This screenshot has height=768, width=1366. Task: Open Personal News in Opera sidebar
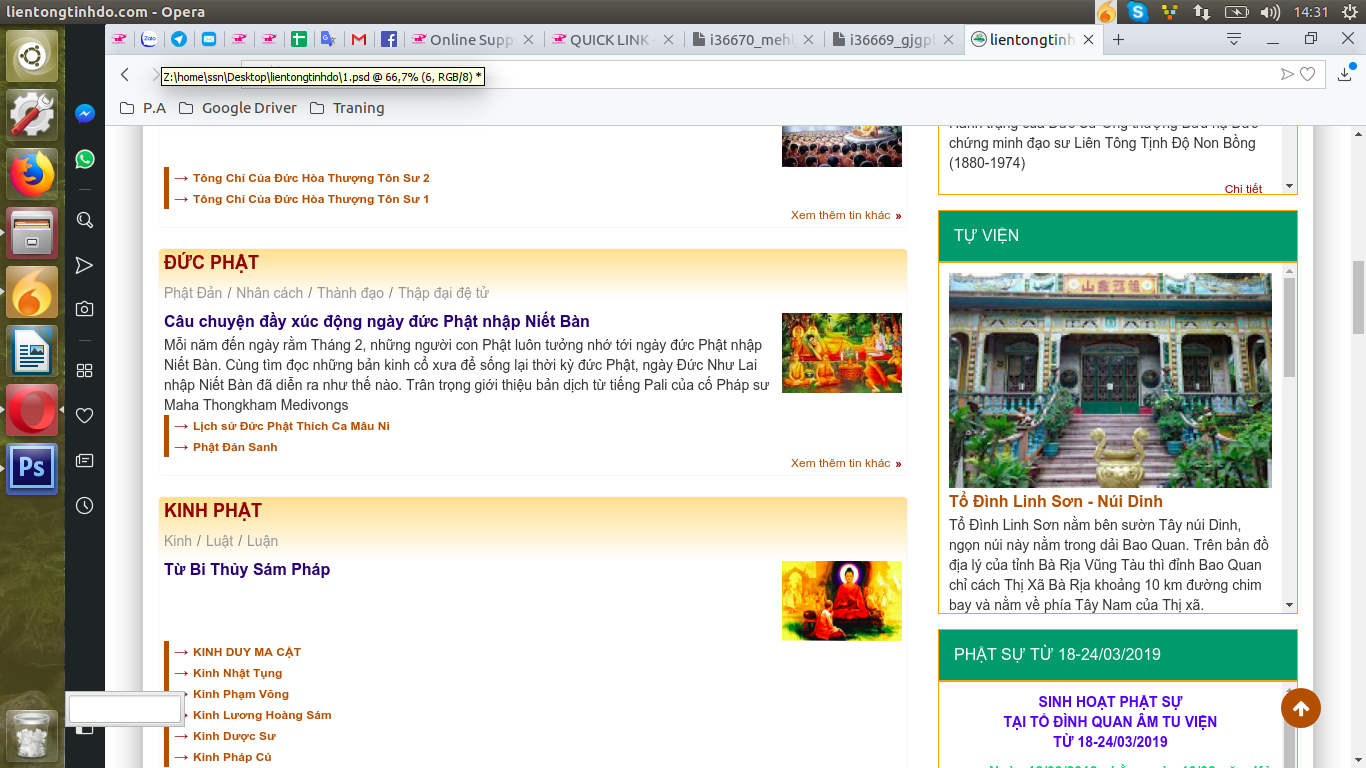point(85,460)
